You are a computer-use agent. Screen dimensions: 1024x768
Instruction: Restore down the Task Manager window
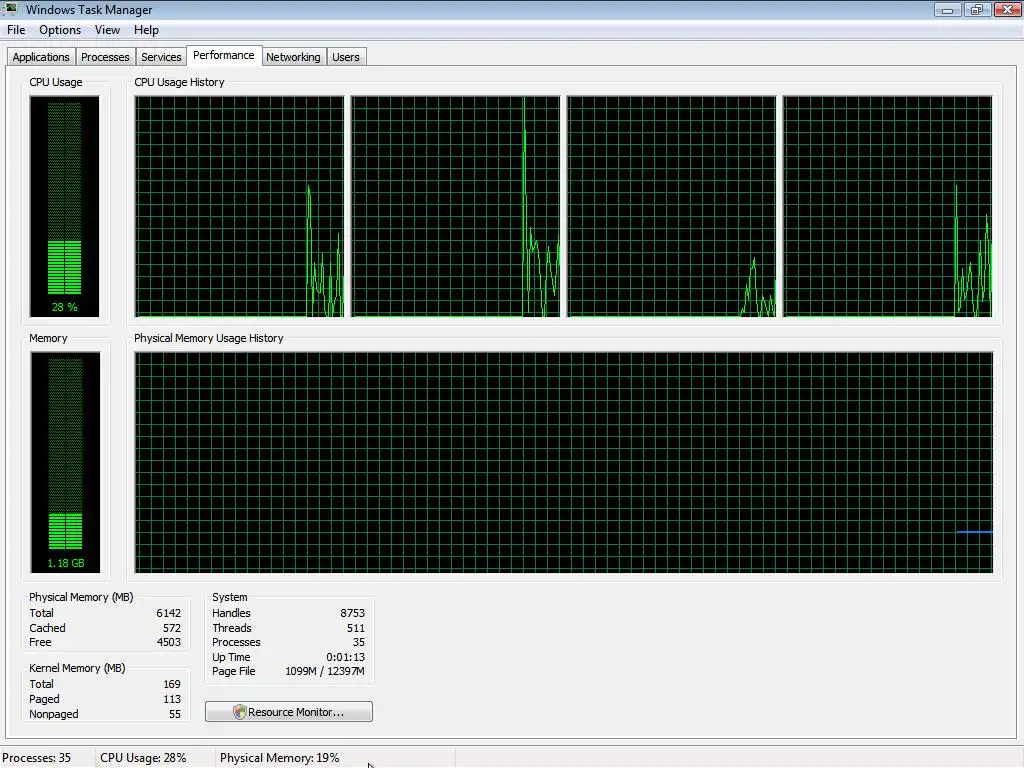click(x=976, y=10)
